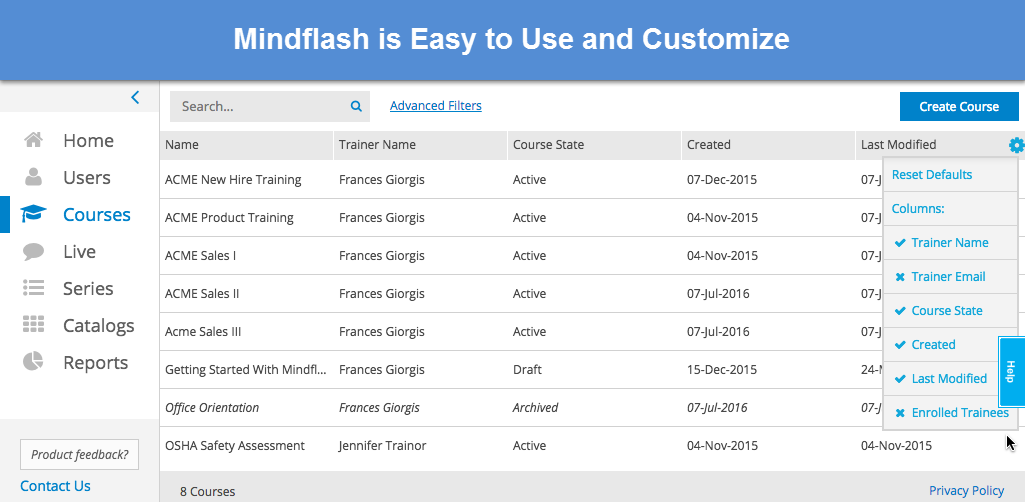Click the Catalogs grid icon
The width and height of the screenshot is (1025, 502).
click(34, 326)
